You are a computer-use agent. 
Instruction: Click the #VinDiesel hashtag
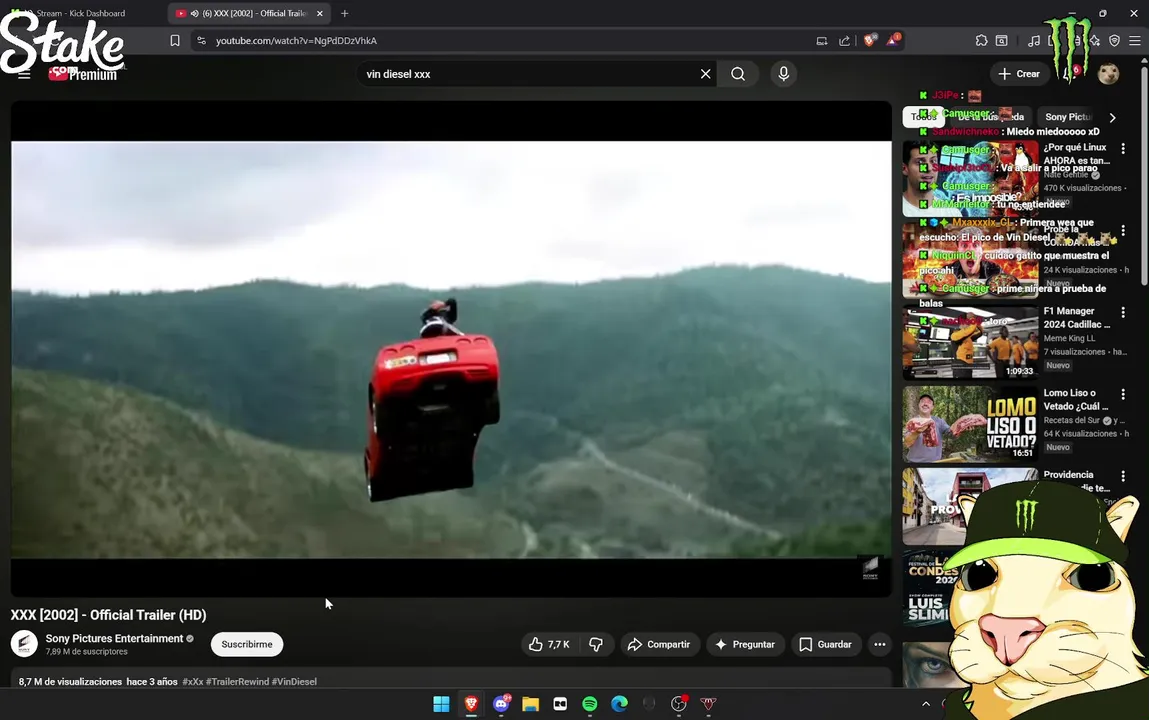click(x=295, y=682)
